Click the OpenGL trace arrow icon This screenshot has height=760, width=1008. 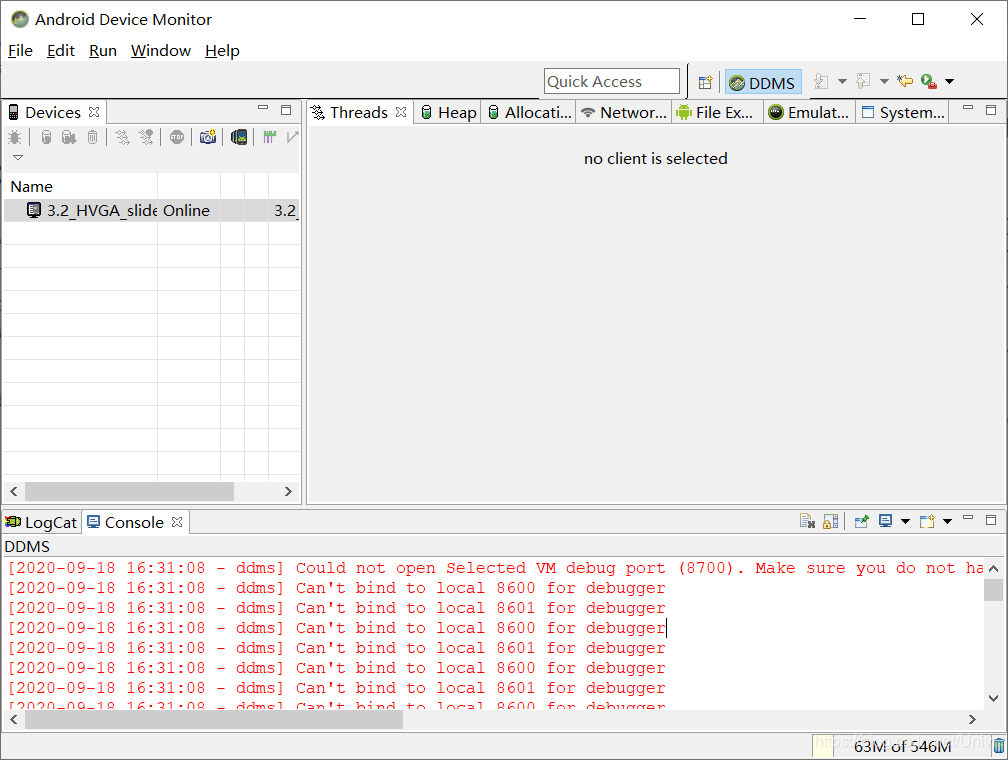292,137
